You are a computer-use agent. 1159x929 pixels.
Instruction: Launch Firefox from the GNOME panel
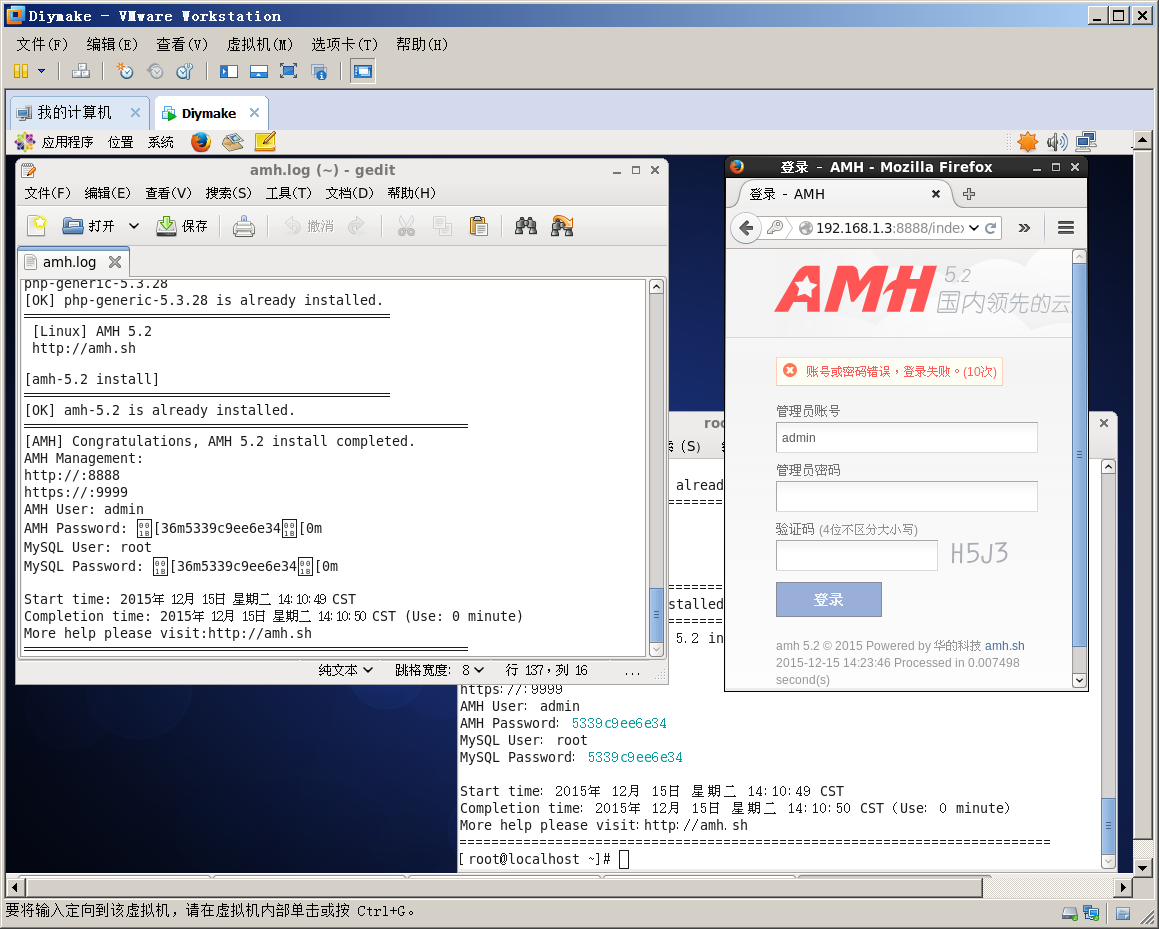pyautogui.click(x=201, y=142)
